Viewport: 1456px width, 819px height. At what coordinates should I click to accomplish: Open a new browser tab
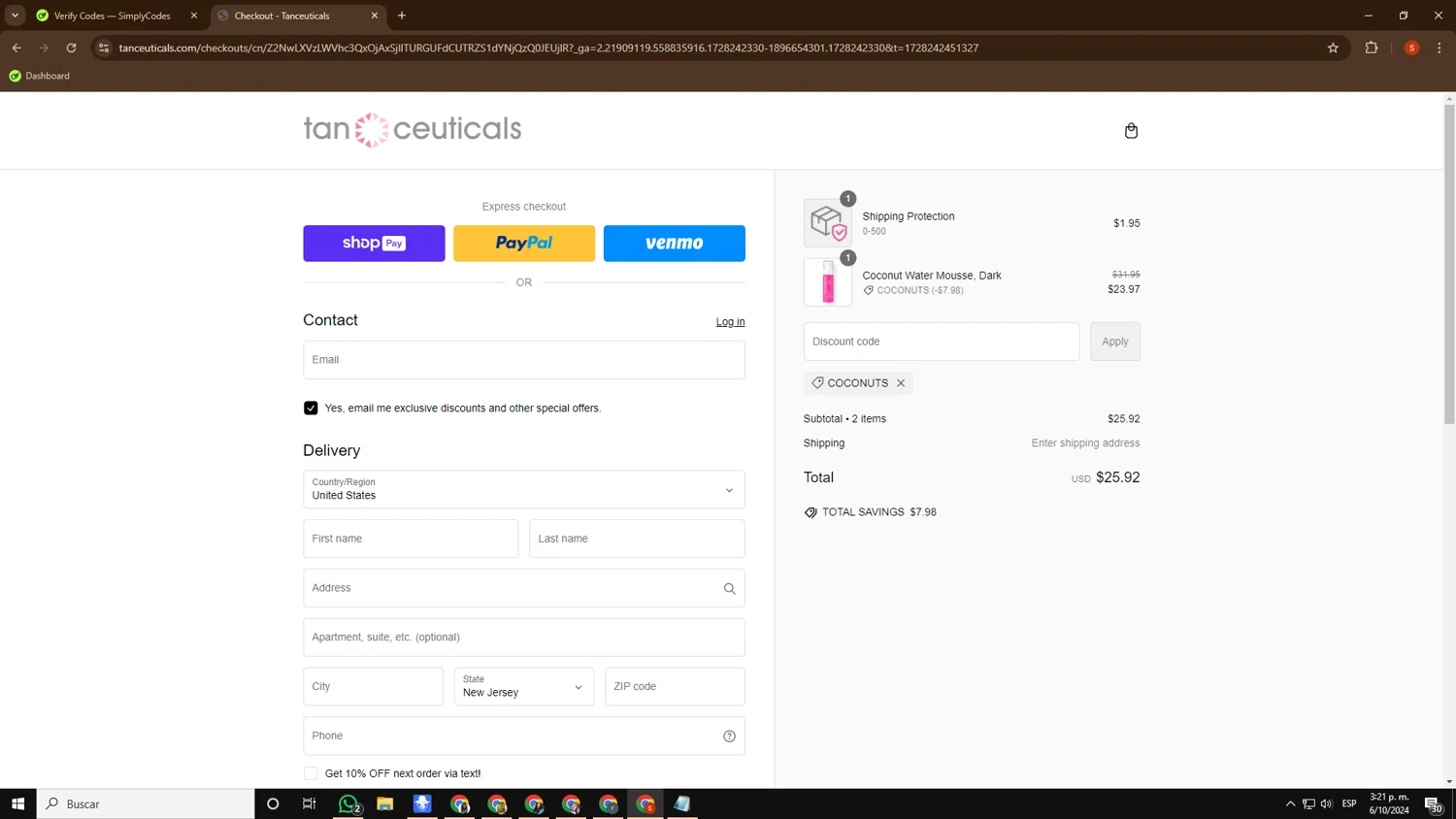click(402, 16)
